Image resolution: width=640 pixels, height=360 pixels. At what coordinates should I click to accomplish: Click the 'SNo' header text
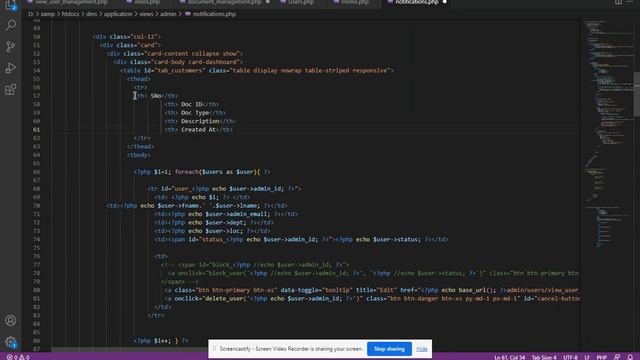click(x=156, y=96)
